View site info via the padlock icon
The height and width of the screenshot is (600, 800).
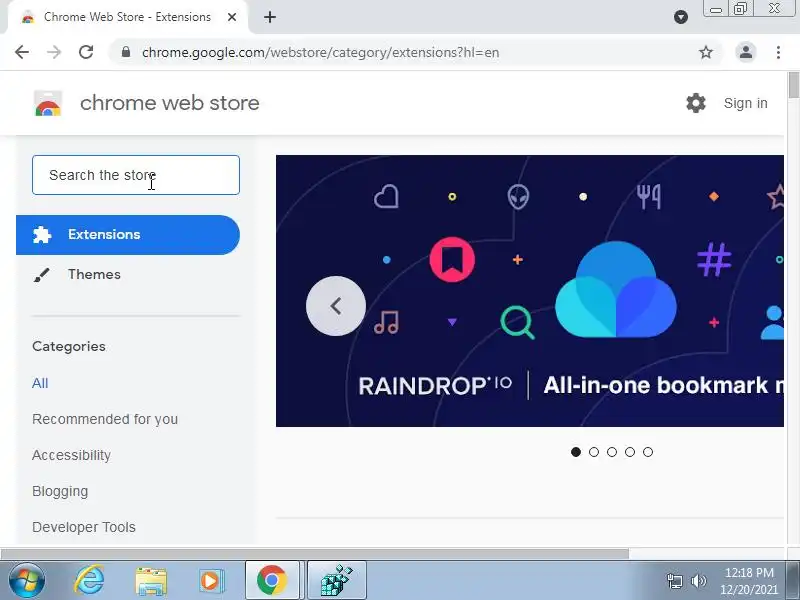point(126,52)
